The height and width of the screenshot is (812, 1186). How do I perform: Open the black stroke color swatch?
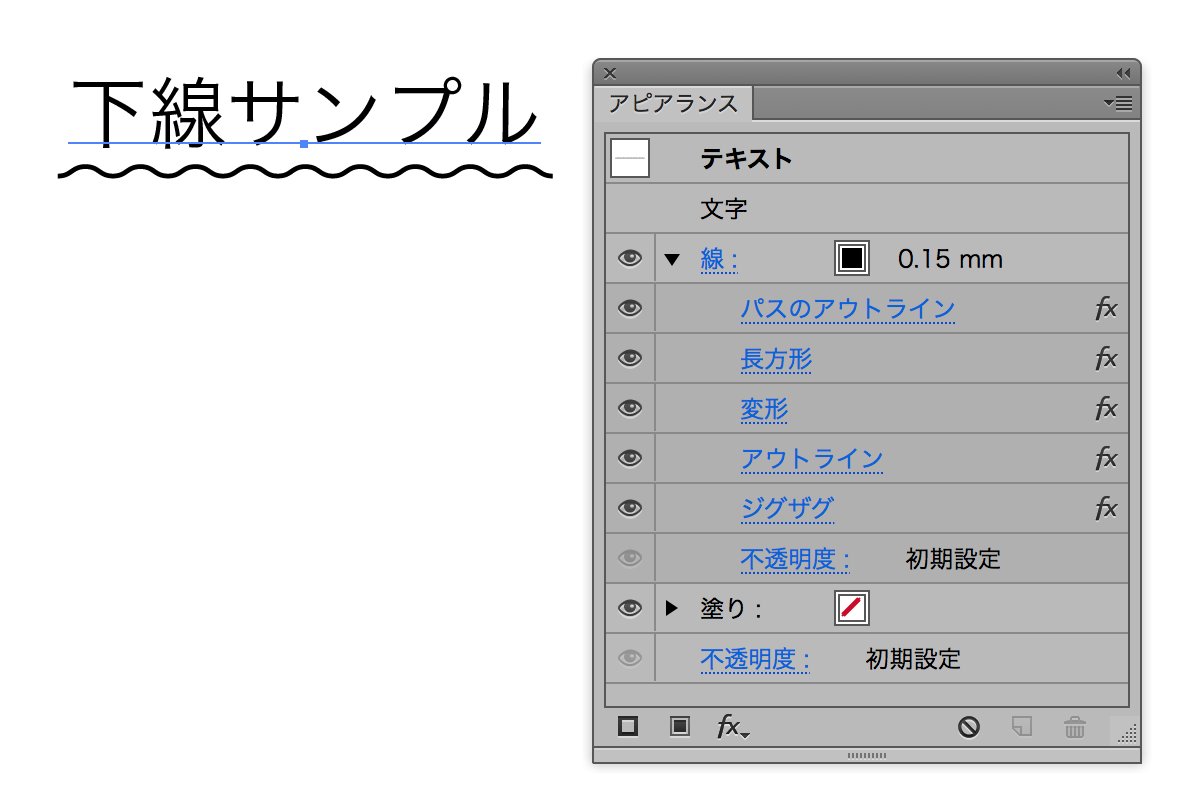tap(852, 259)
